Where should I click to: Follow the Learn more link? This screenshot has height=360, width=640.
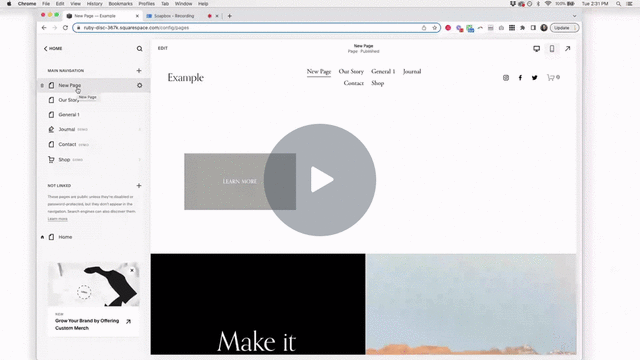point(58,219)
